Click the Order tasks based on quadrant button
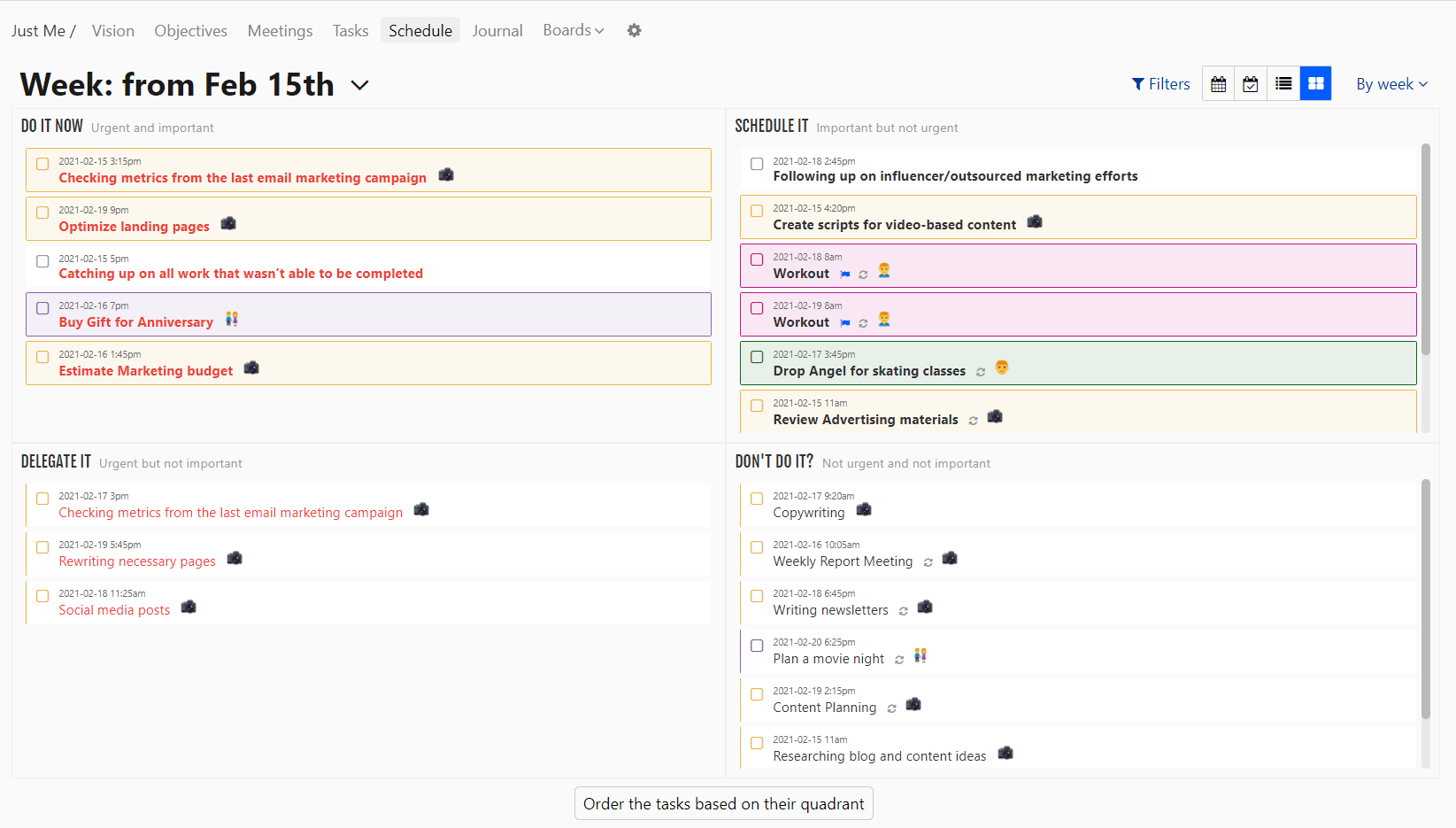The height and width of the screenshot is (828, 1456). point(723,803)
